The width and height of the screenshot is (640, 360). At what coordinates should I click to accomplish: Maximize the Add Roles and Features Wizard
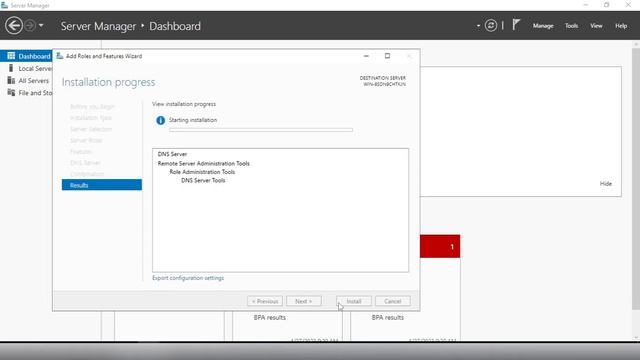click(x=387, y=56)
